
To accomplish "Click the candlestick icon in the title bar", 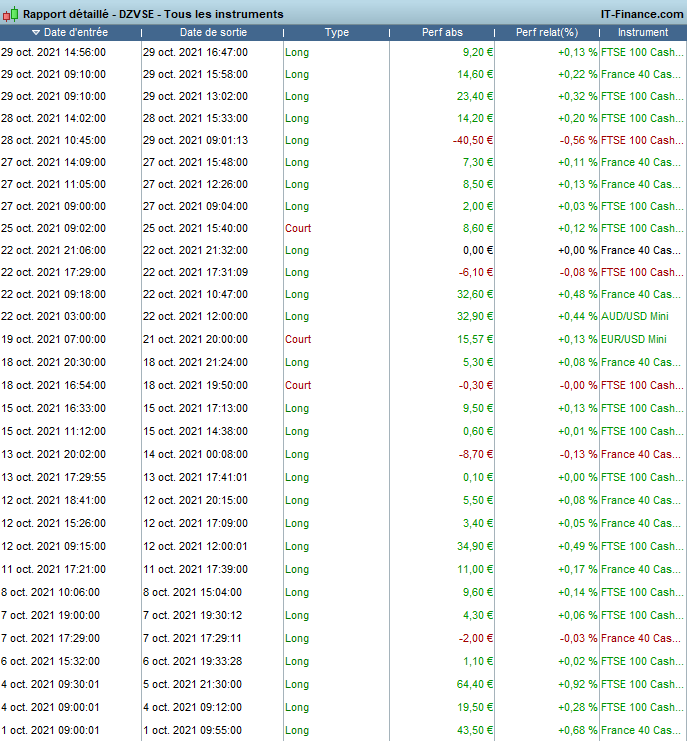I will point(10,14).
